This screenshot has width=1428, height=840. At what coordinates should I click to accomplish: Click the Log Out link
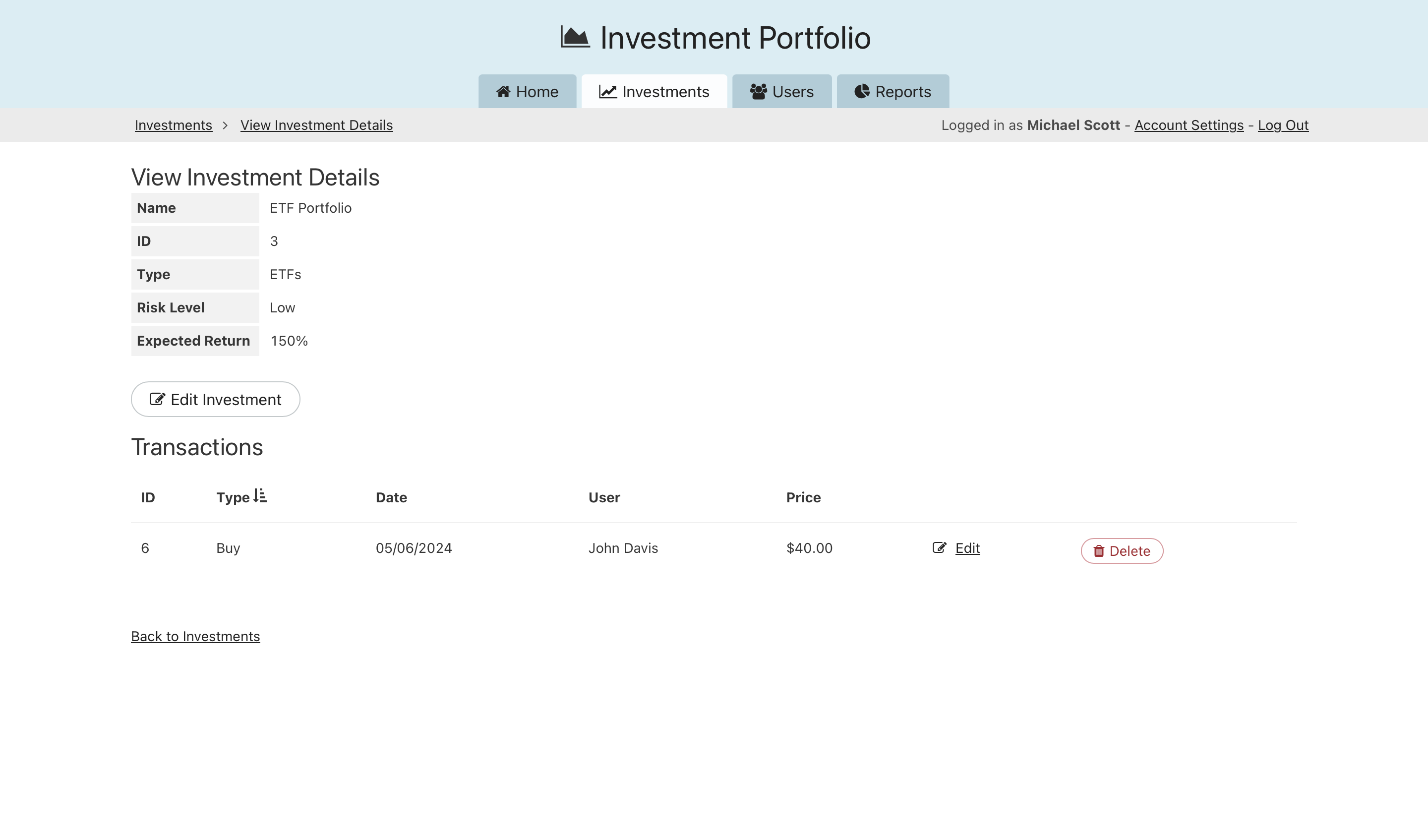(1283, 125)
